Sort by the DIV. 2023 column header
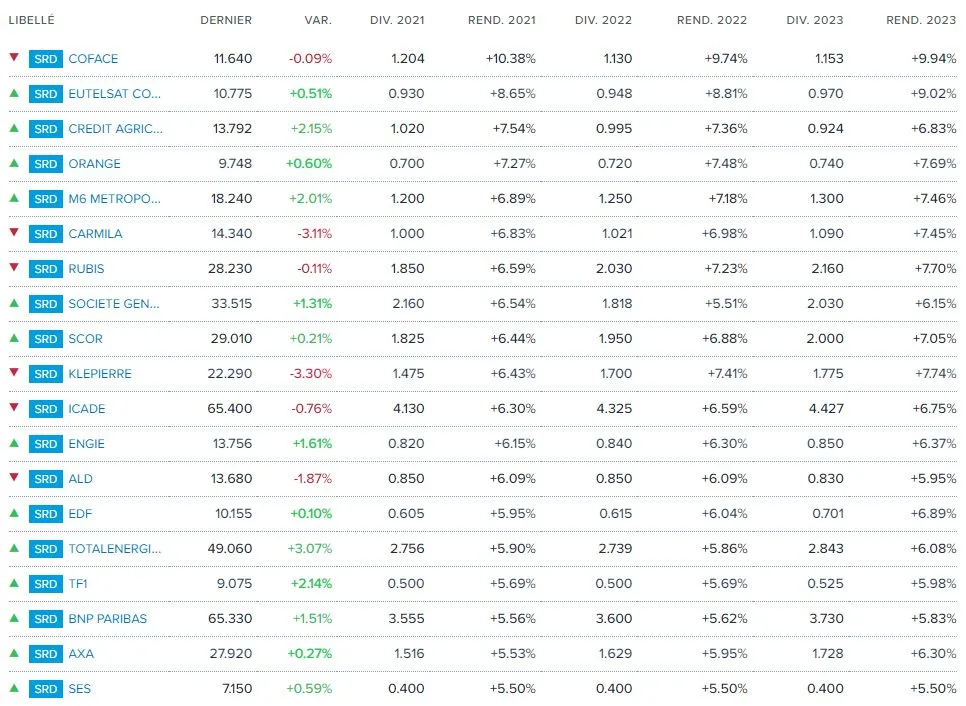The height and width of the screenshot is (706, 966). pos(814,20)
